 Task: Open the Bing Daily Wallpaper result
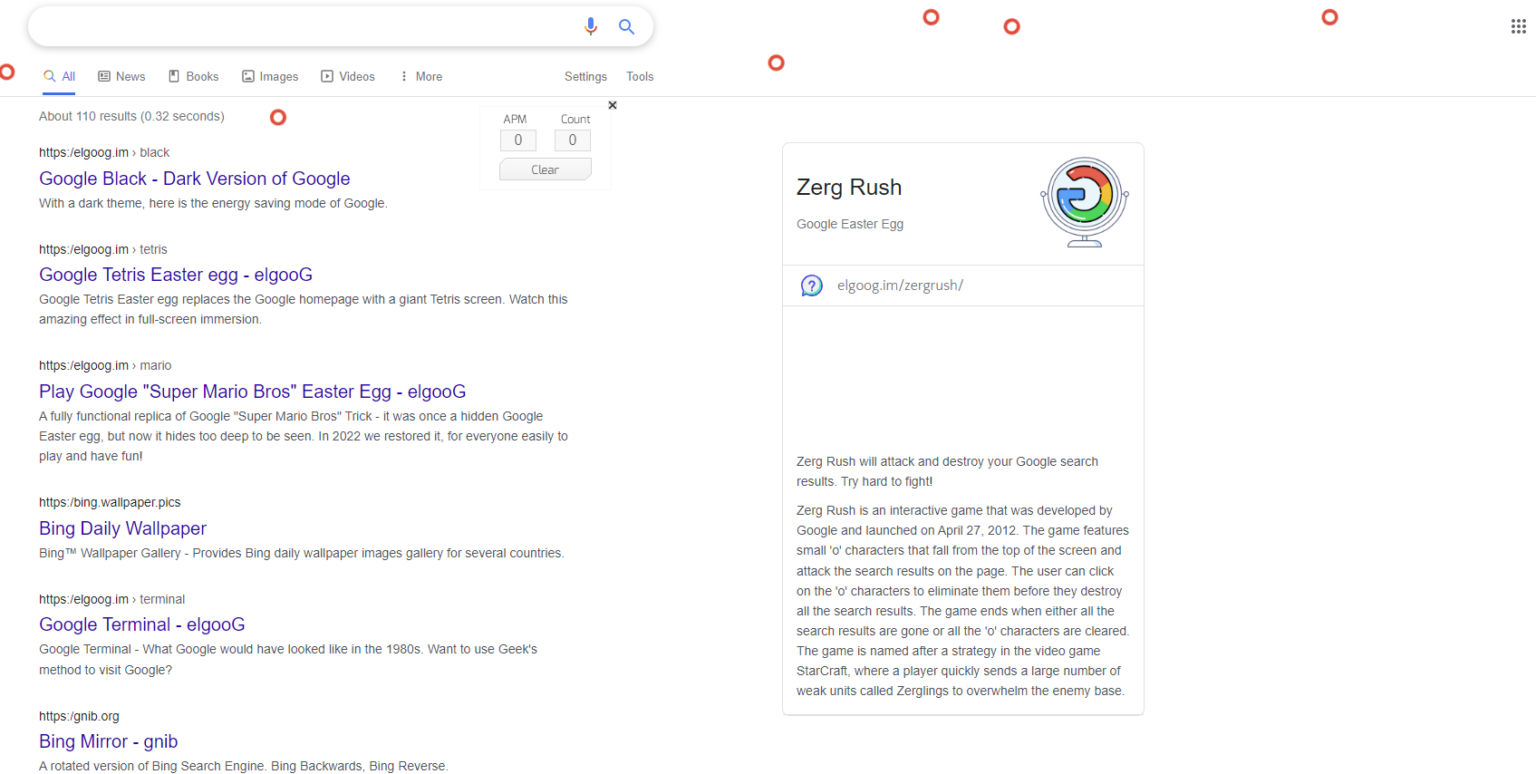122,528
